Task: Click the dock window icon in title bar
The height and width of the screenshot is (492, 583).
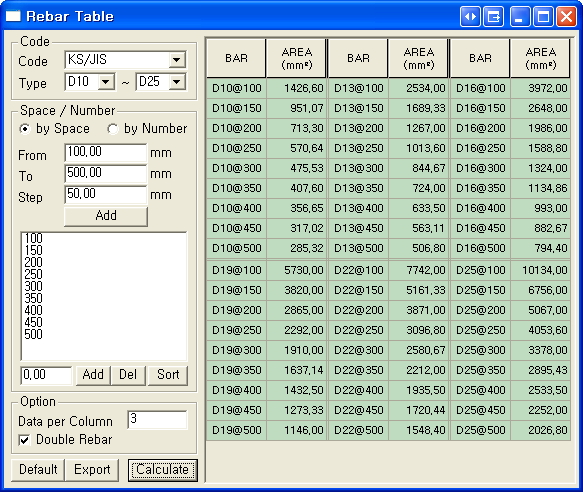Action: pos(494,17)
